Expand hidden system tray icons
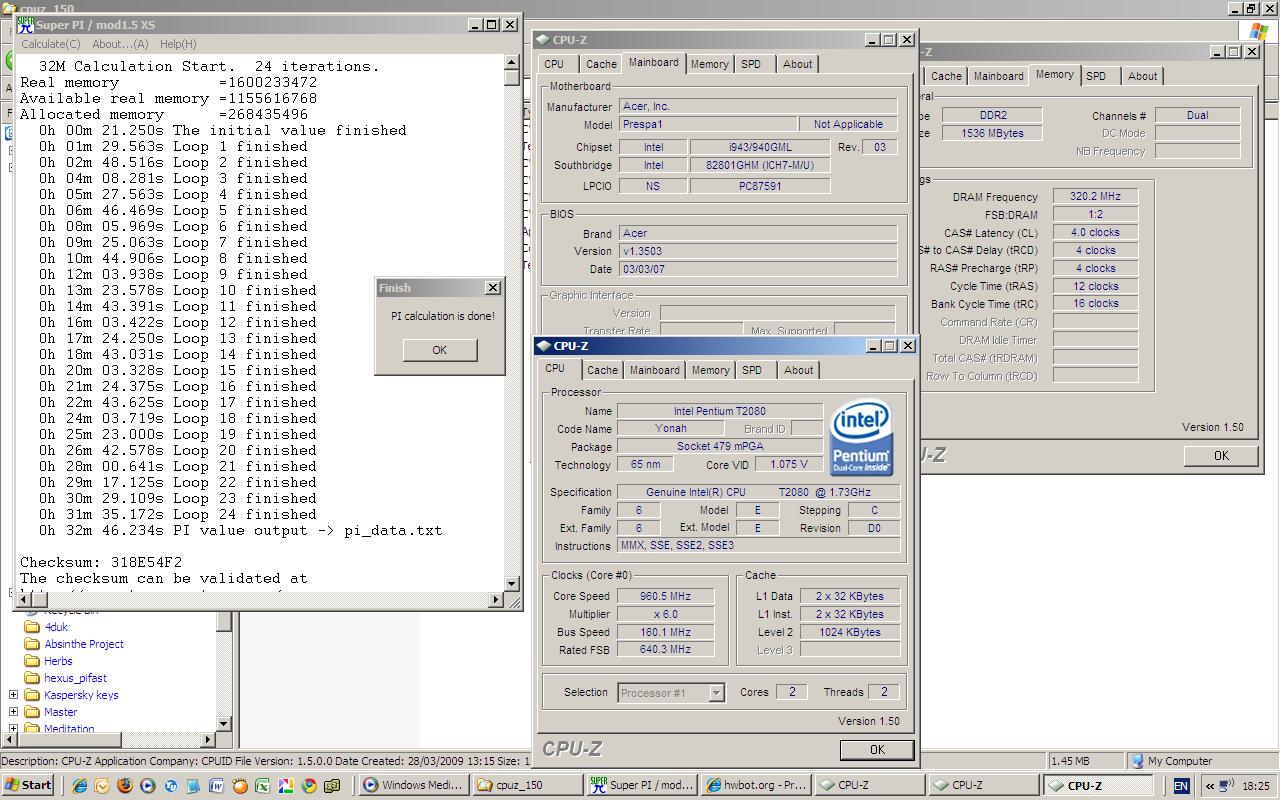This screenshot has height=800, width=1280. click(x=1209, y=785)
